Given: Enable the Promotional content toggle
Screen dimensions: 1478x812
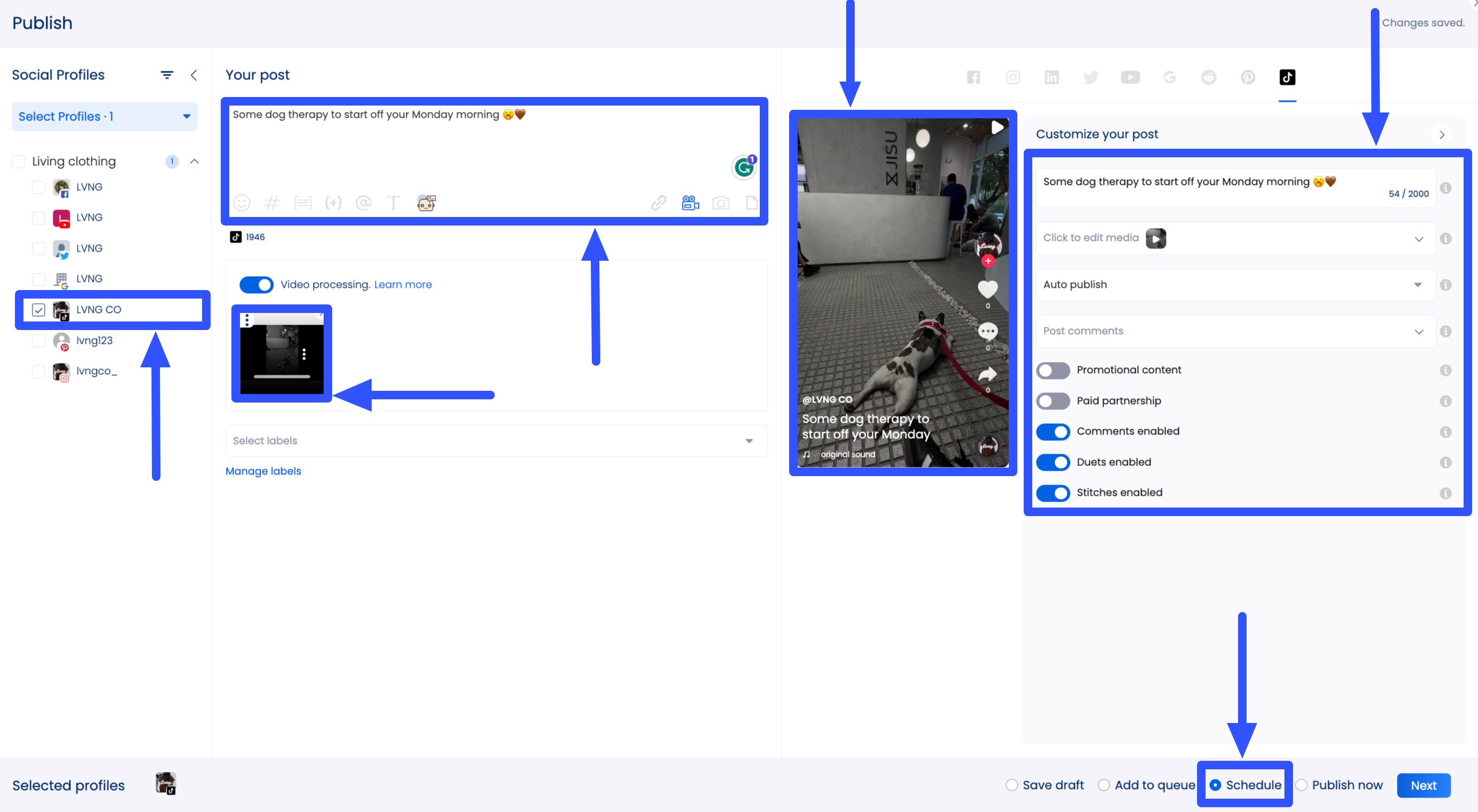Looking at the screenshot, I should pyautogui.click(x=1053, y=370).
